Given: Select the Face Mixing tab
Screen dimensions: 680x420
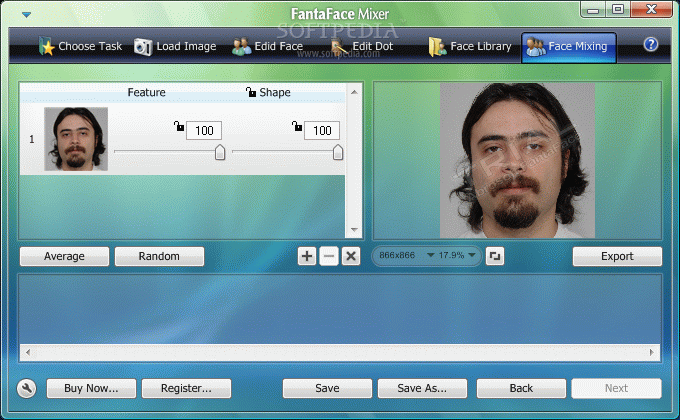Looking at the screenshot, I should point(569,47).
